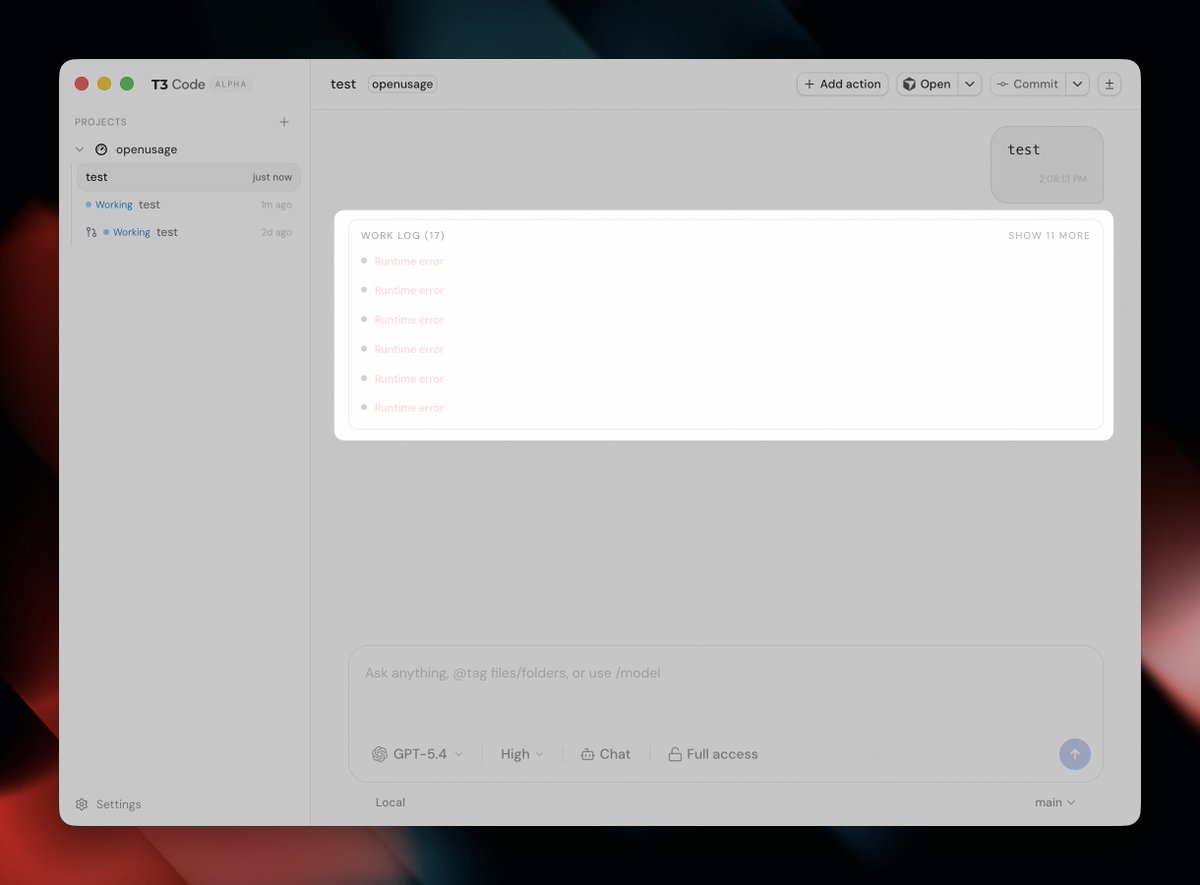This screenshot has height=885, width=1200.
Task: Click SHOW 11 MORE in work log
Action: [x=1049, y=236]
